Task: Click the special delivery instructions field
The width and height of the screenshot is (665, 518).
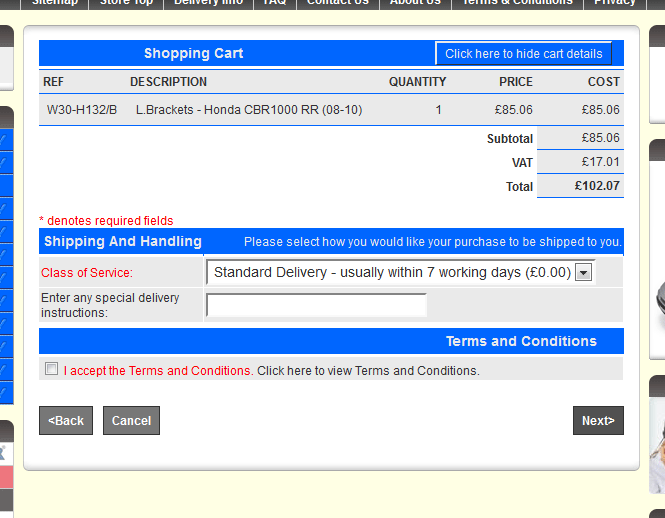Action: [316, 305]
